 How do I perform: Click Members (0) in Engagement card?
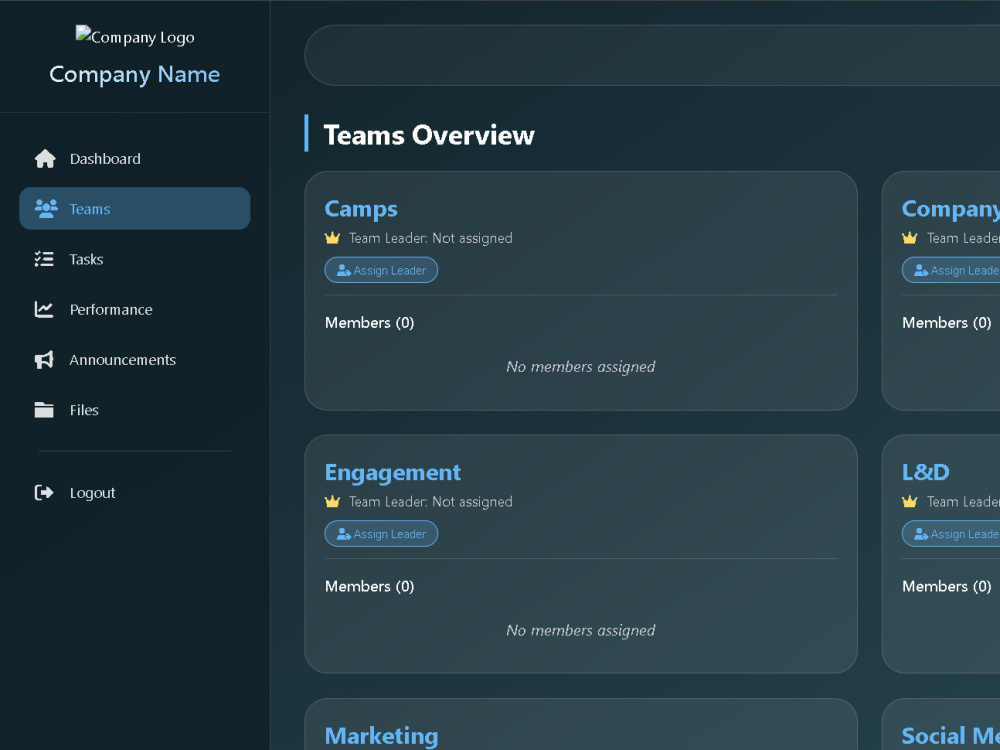click(369, 586)
